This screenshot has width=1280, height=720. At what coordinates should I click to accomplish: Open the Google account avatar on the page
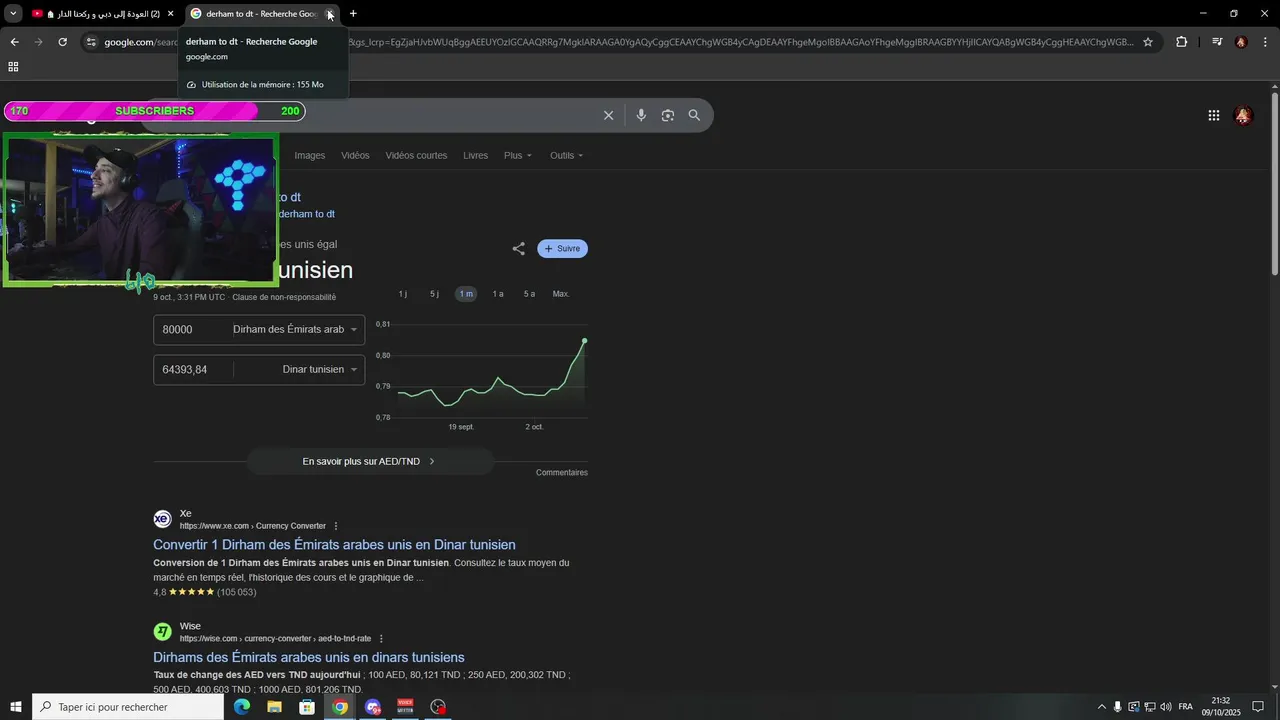coord(1243,116)
